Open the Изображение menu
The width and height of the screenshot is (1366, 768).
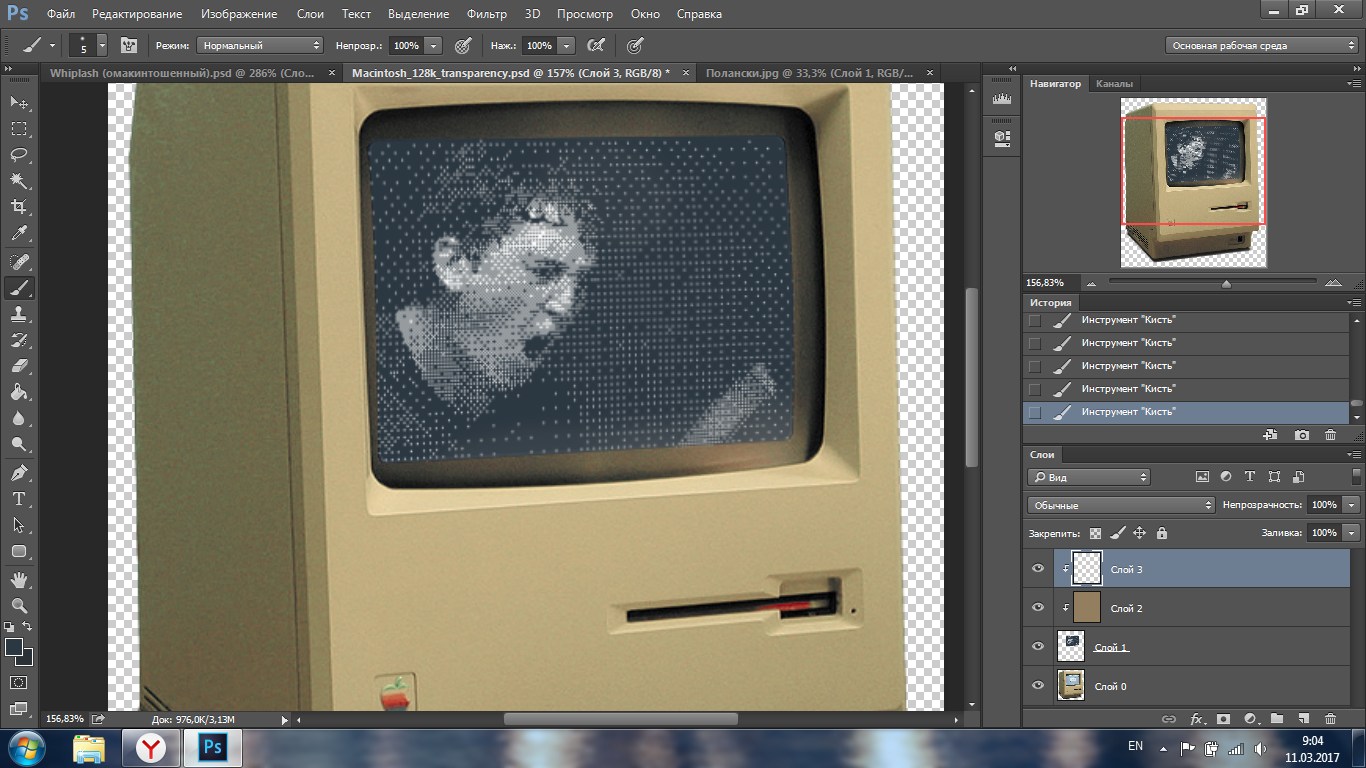239,14
